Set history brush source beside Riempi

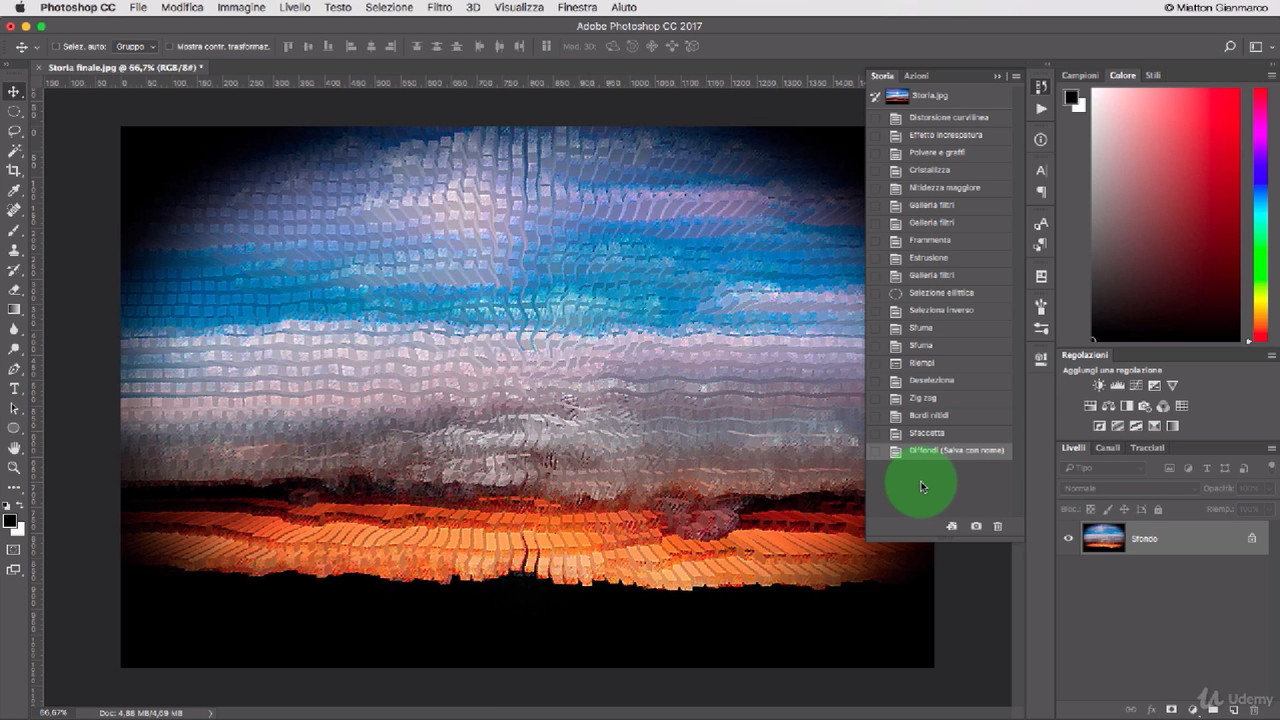pyautogui.click(x=875, y=363)
